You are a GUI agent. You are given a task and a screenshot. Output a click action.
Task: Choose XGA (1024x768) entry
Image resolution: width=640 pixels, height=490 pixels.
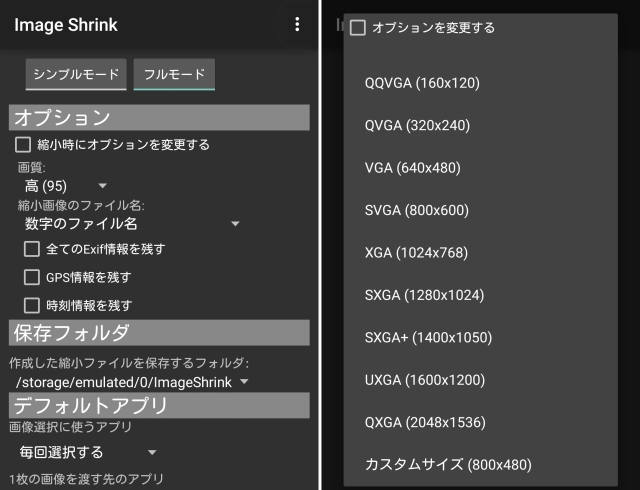480,253
